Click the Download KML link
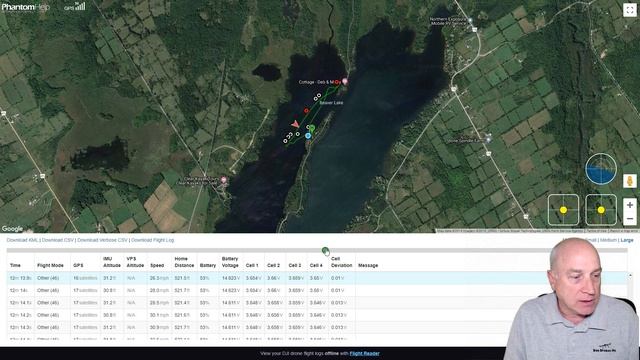The height and width of the screenshot is (360, 640). pyautogui.click(x=22, y=240)
